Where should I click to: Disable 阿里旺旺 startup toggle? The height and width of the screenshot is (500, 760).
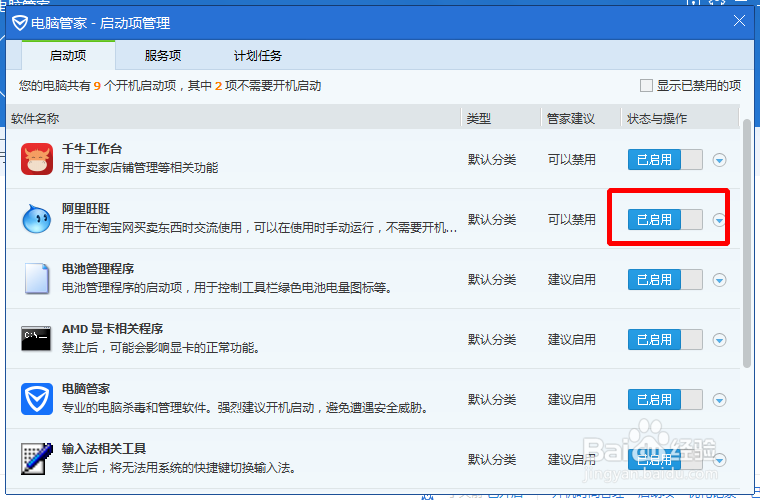[665, 219]
